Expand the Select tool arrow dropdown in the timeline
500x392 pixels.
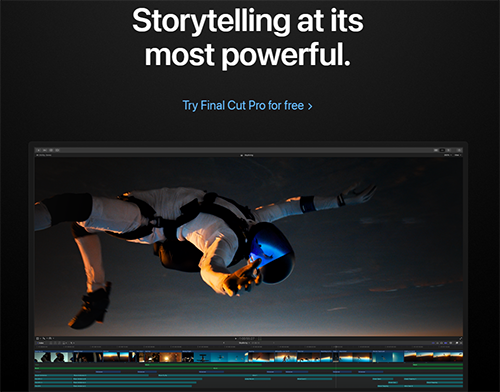[72, 343]
